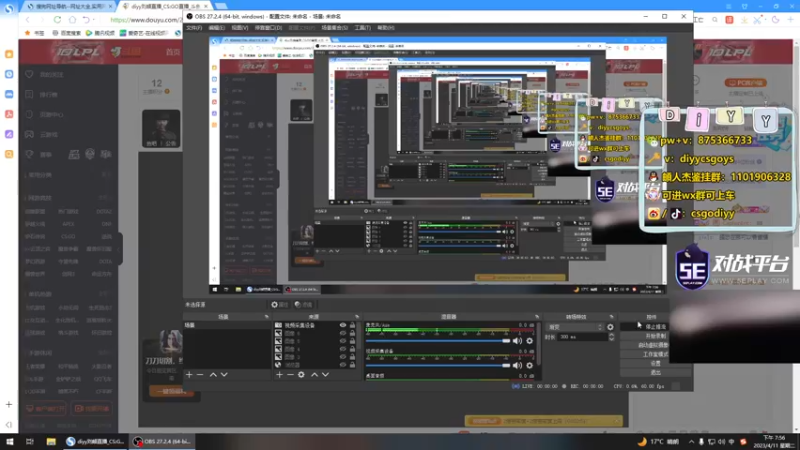Image resolution: width=800 pixels, height=450 pixels.
Task: Adjust 视频采集设备 volume slider
Action: 438,365
